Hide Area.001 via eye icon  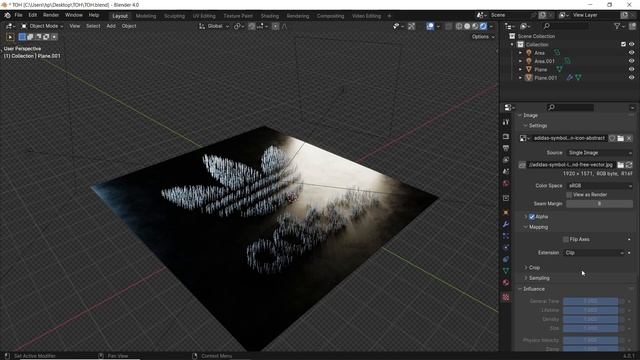click(x=631, y=61)
